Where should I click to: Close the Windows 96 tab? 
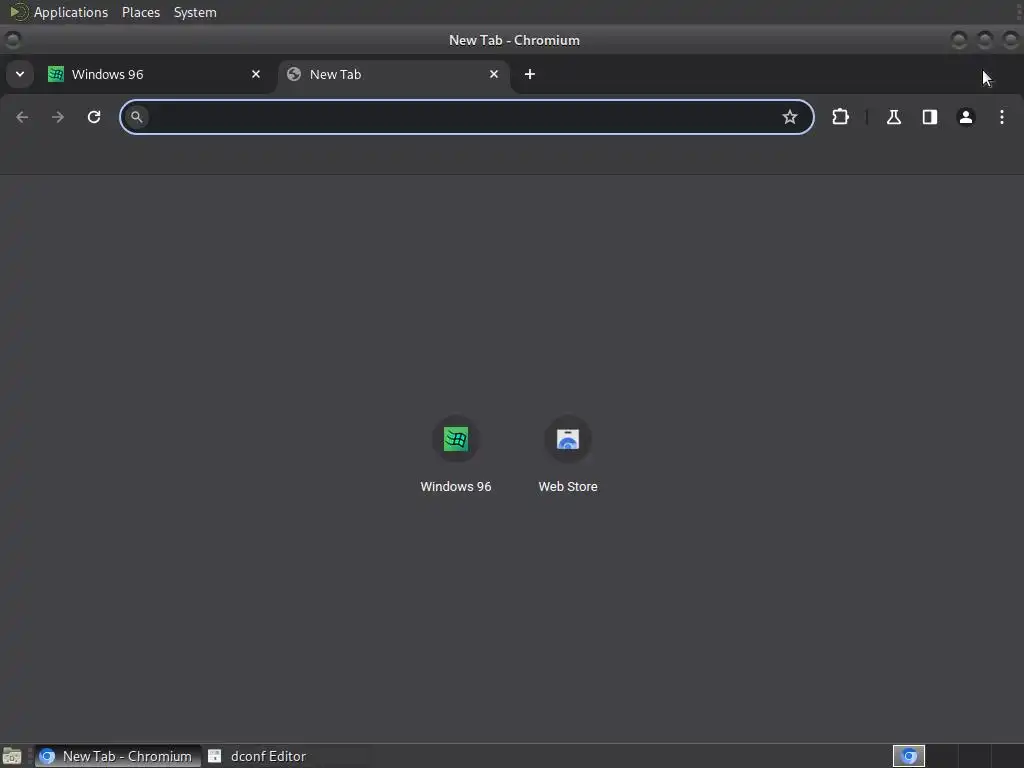[256, 74]
